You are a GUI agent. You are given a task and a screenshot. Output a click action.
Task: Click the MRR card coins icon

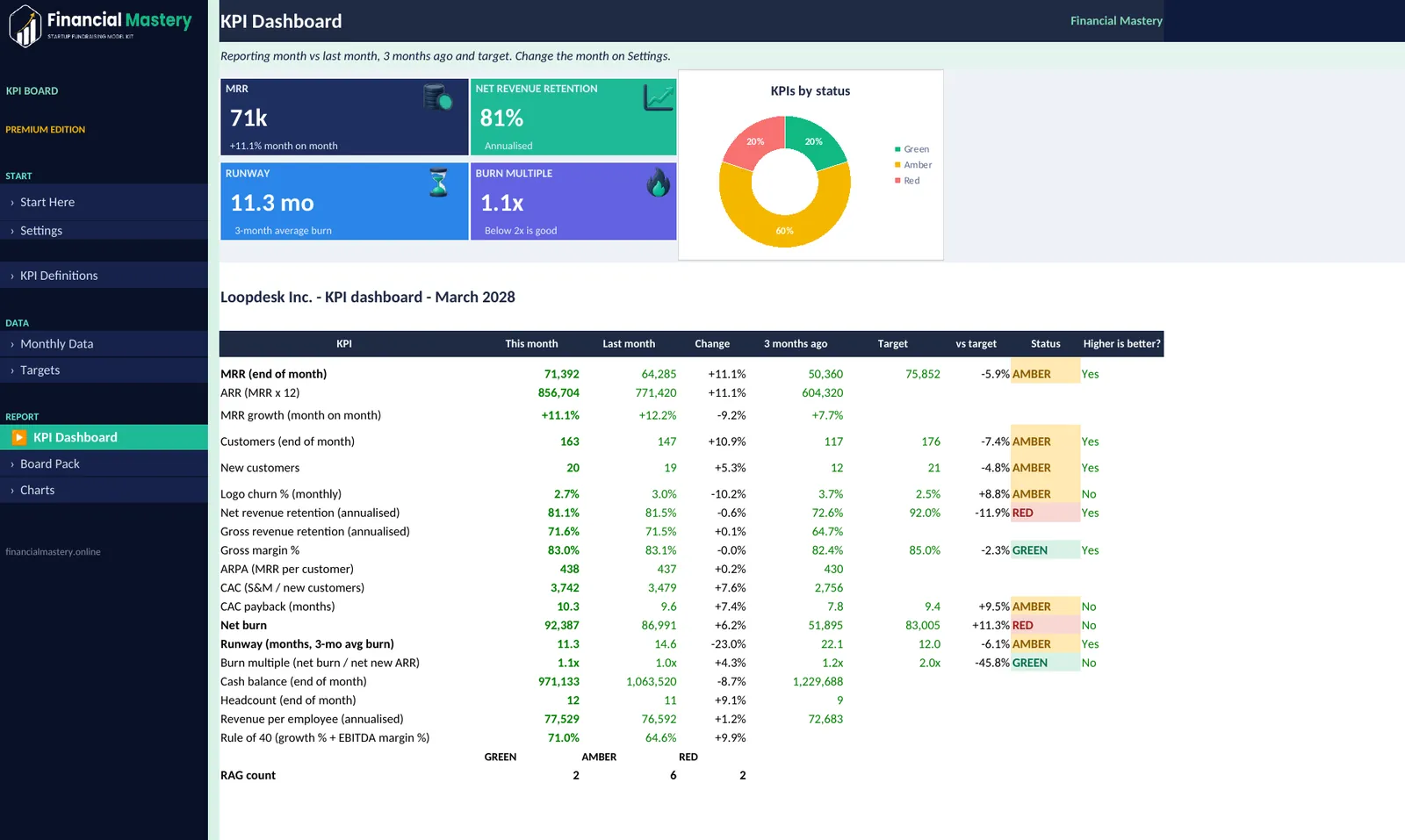(438, 97)
